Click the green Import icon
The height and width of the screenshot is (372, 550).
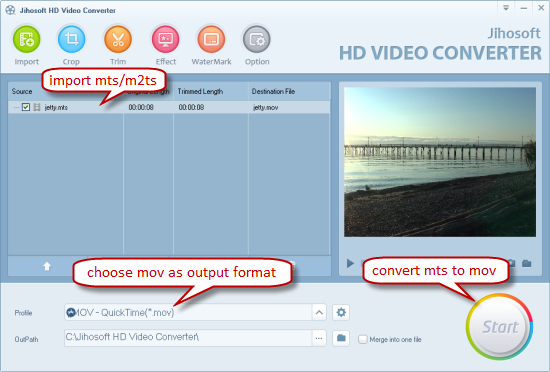(x=27, y=39)
